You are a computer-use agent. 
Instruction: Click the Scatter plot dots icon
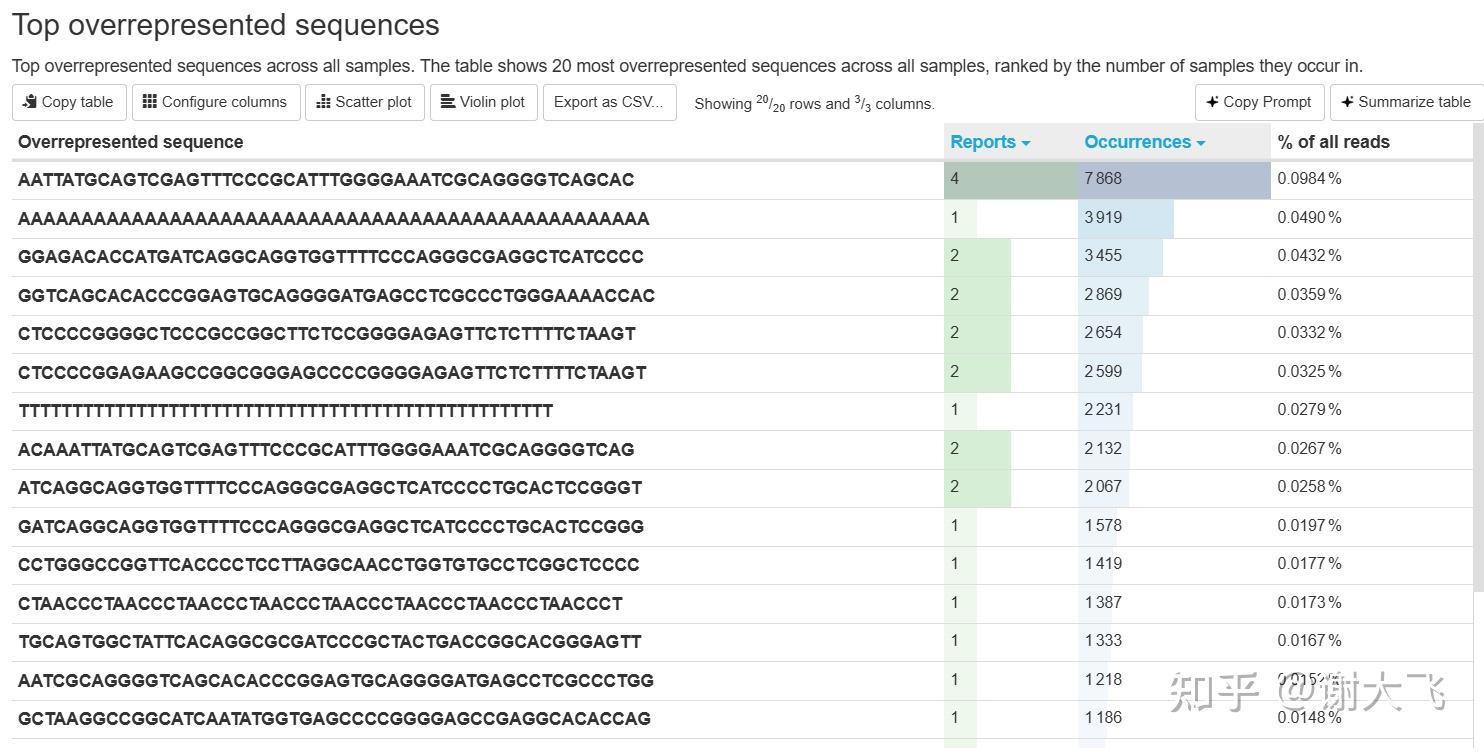pyautogui.click(x=323, y=102)
